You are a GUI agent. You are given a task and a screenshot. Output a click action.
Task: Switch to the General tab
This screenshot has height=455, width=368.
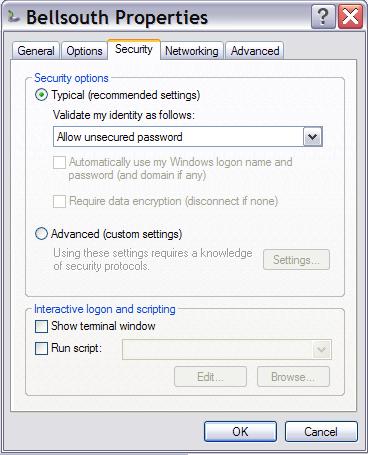[x=36, y=51]
